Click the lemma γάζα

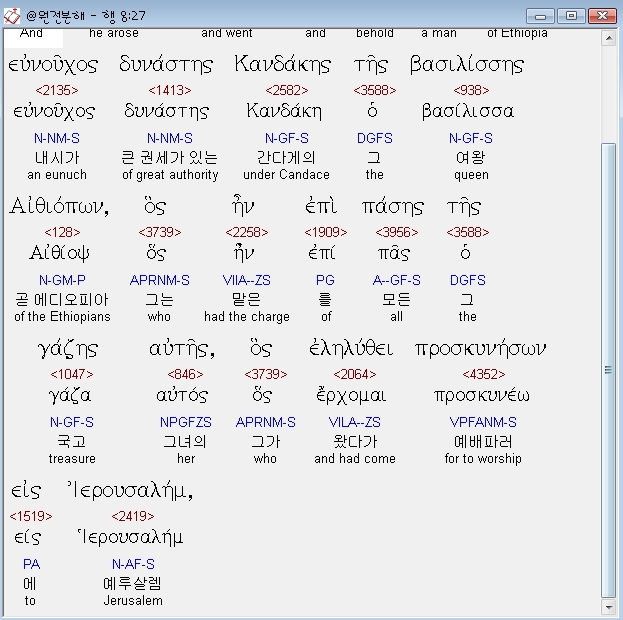pos(70,395)
